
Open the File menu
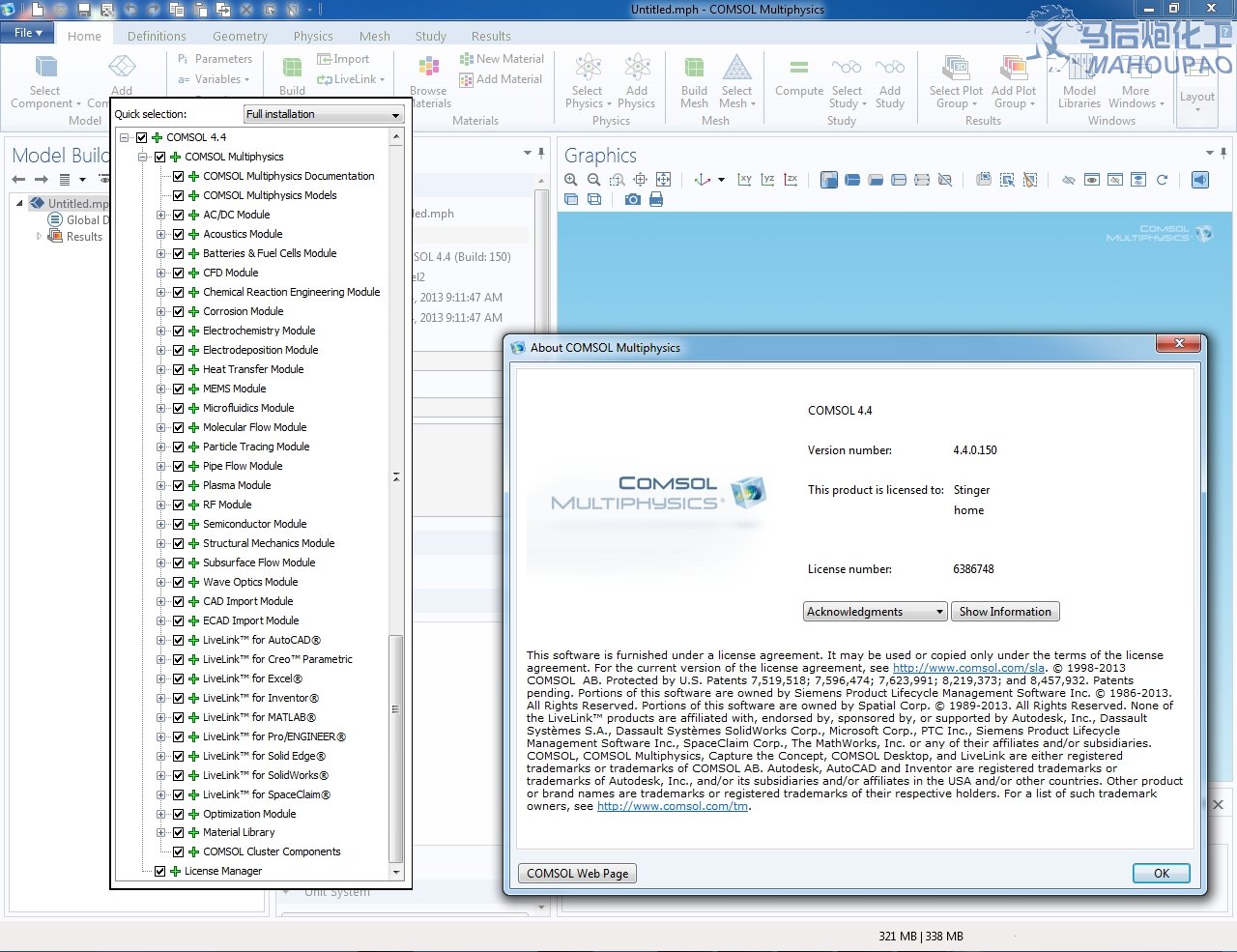pyautogui.click(x=27, y=32)
